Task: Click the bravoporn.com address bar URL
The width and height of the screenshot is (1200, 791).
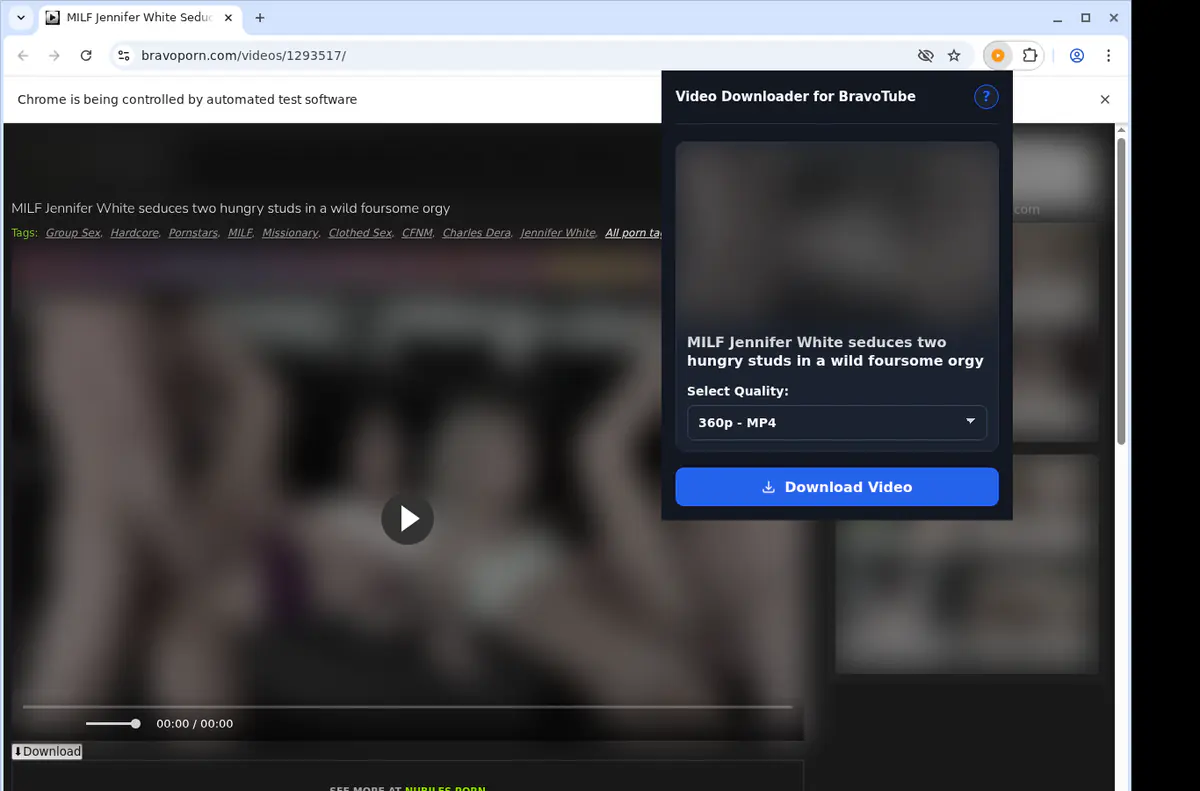Action: 244,56
